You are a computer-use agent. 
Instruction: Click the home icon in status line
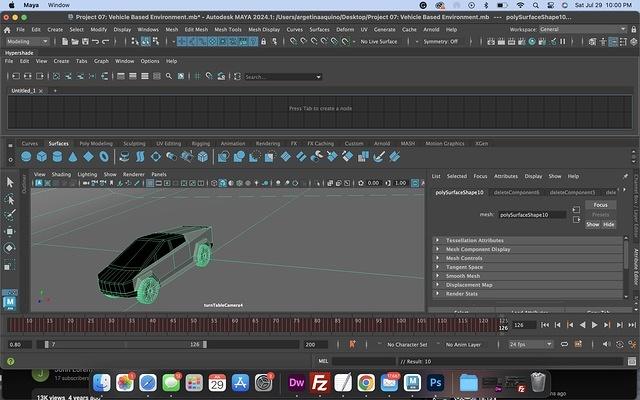(7, 30)
